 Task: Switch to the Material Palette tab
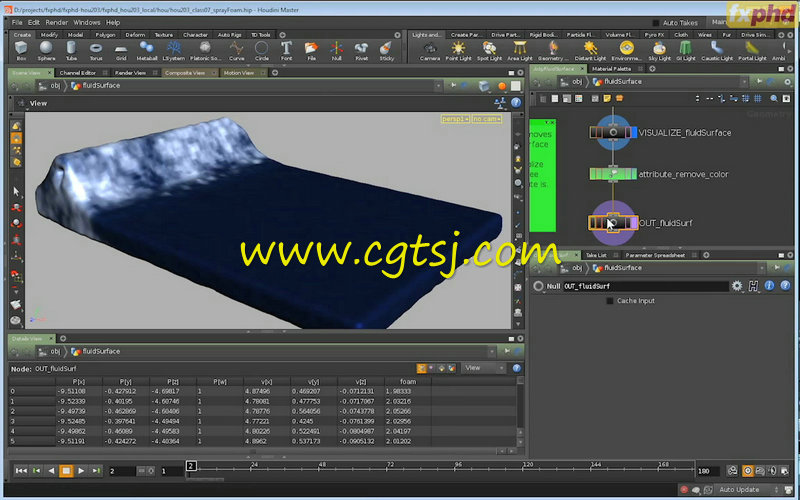point(611,69)
